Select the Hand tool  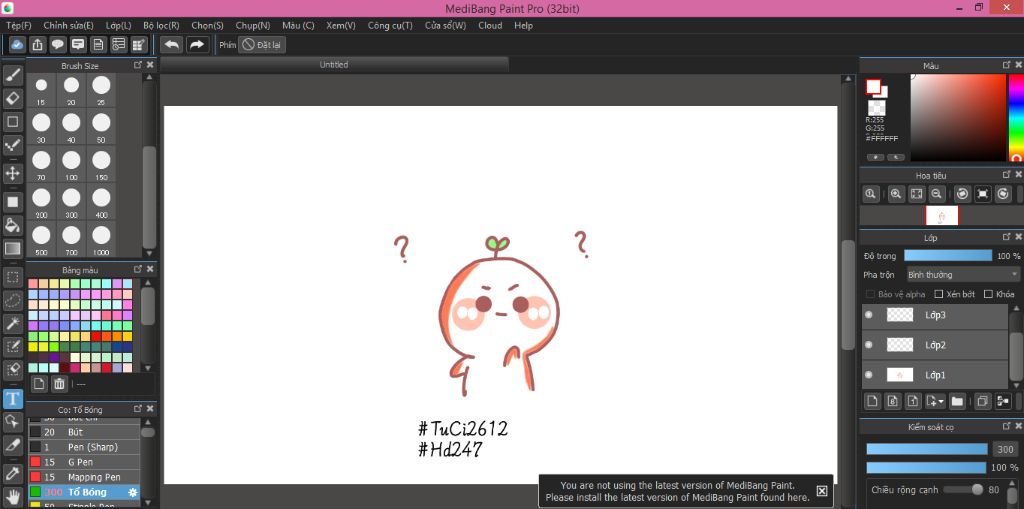[13, 496]
